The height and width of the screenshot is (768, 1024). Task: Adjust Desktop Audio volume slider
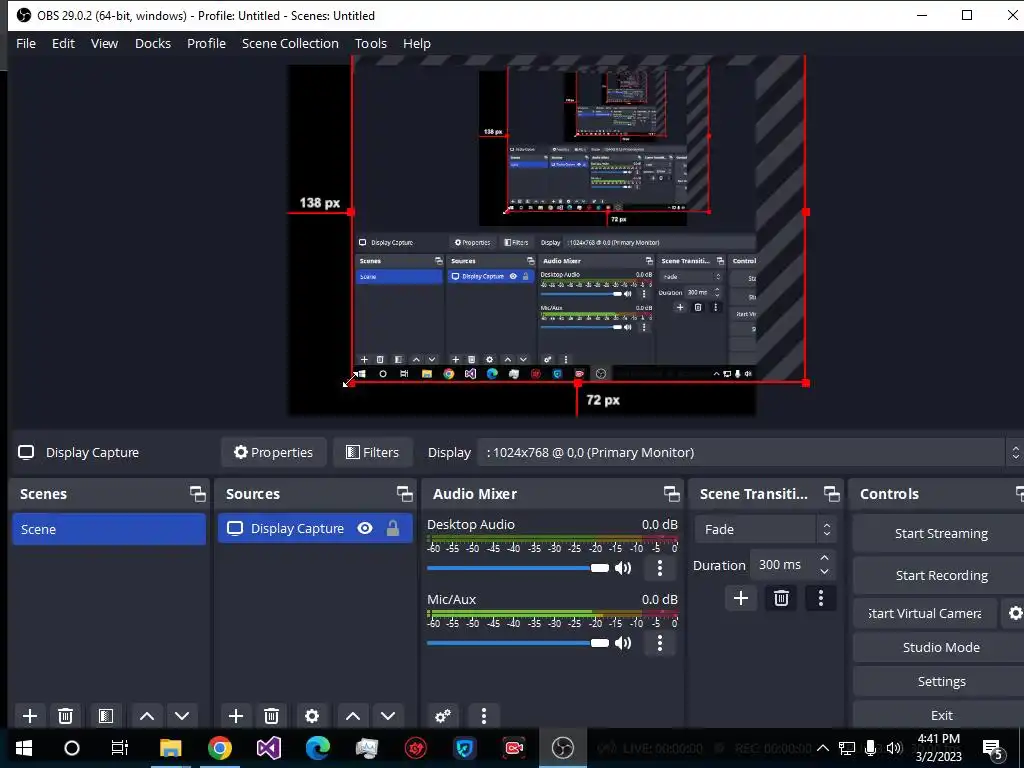point(517,568)
